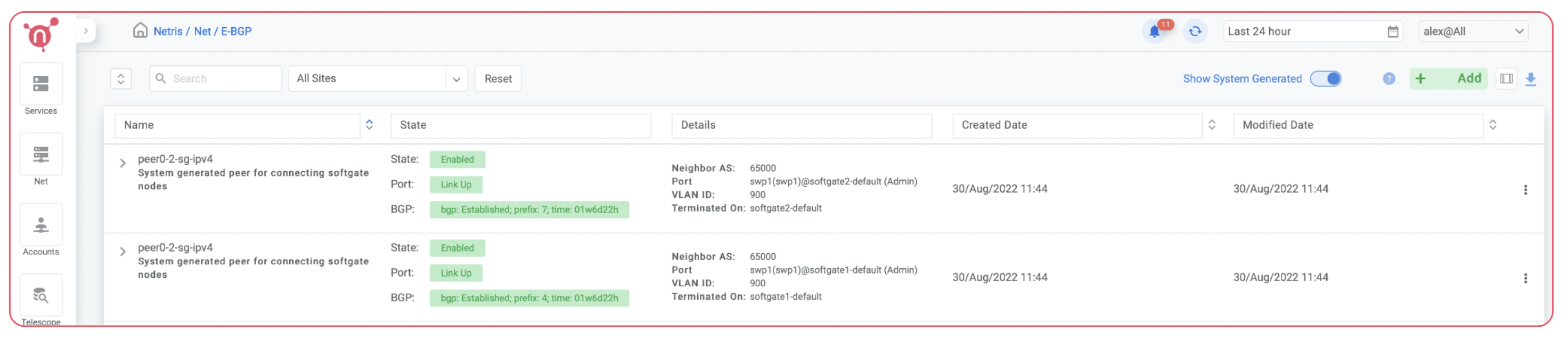The image size is (1568, 338).
Task: Open the Accounts sidebar icon
Action: tap(41, 226)
